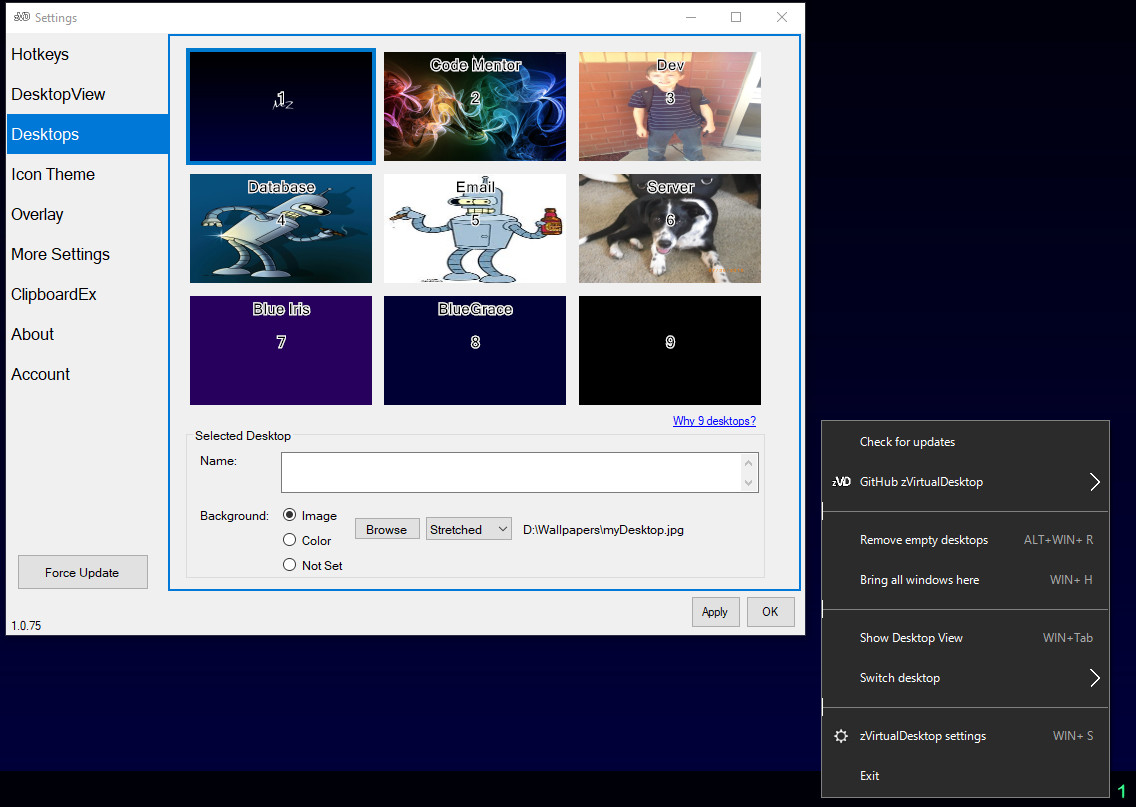
Task: Select the Blue Iris desktop thumbnail
Action: pos(281,351)
